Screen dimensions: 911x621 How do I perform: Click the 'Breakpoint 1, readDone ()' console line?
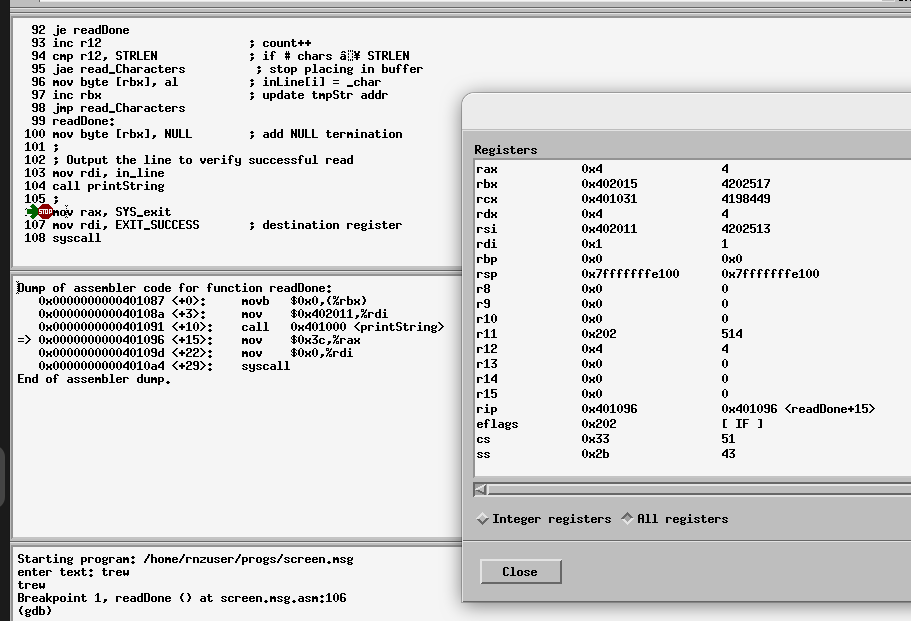click(x=182, y=598)
